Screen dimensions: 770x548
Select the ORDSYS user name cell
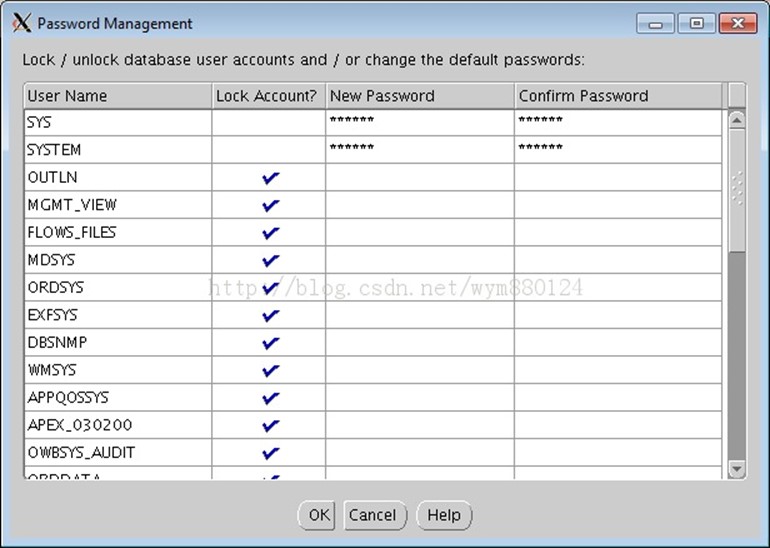point(118,287)
